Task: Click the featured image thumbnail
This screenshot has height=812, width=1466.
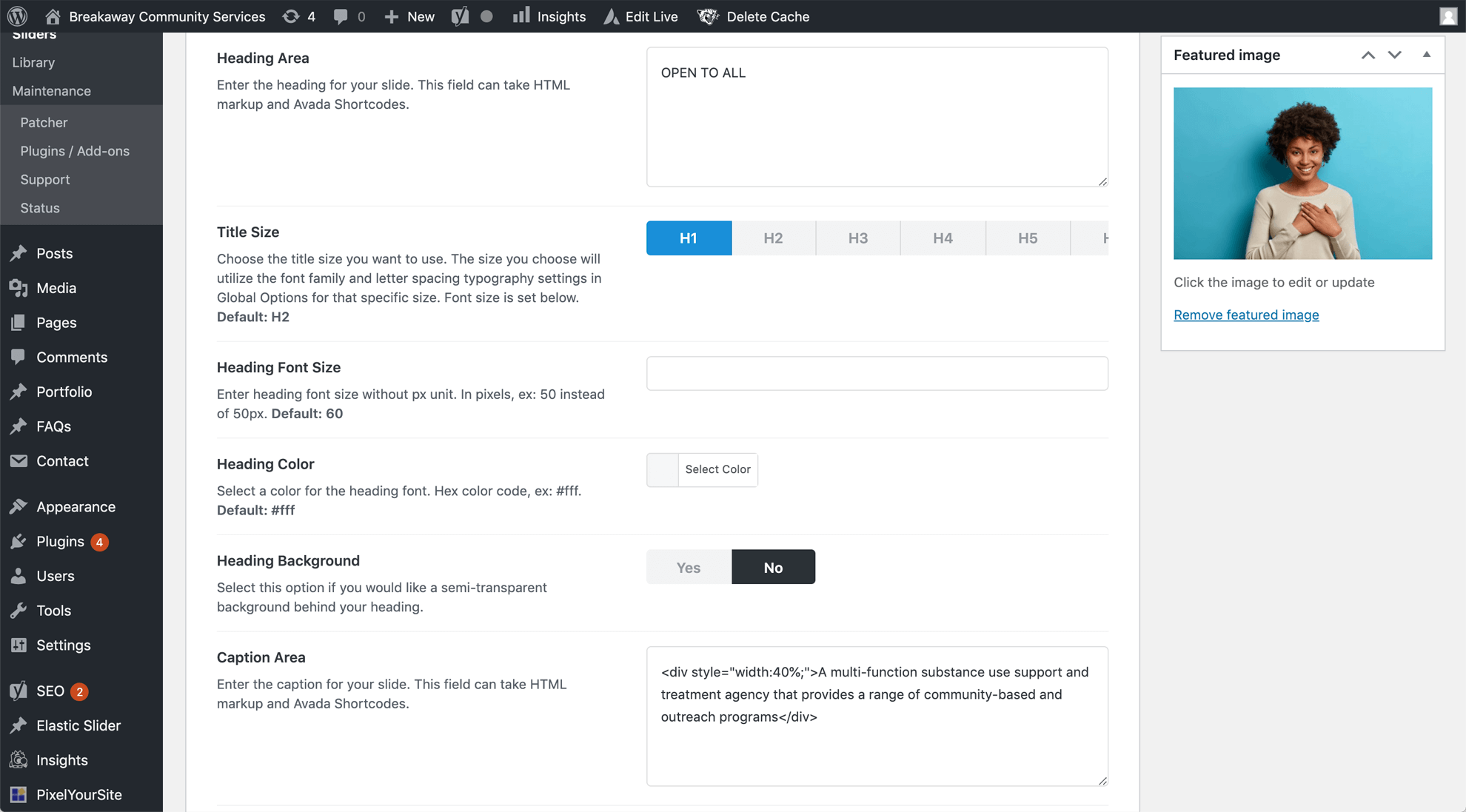Action: point(1302,173)
